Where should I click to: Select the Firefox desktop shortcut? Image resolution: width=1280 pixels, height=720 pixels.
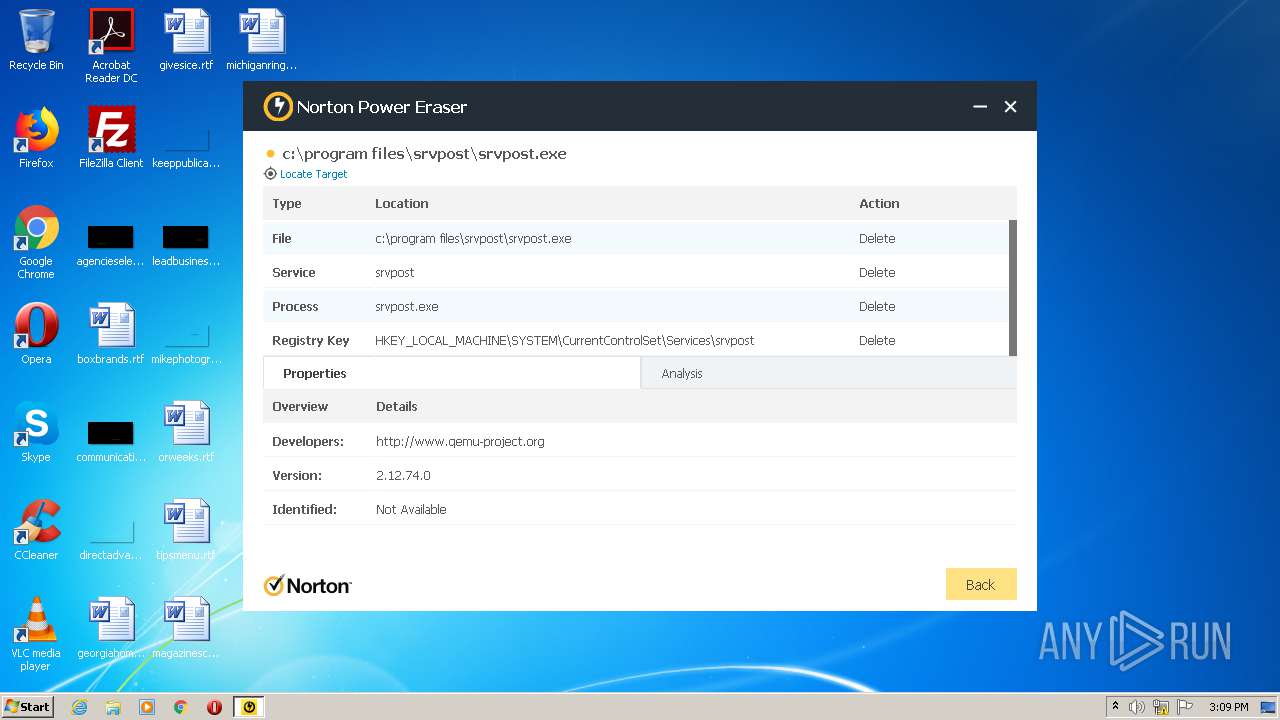[x=36, y=138]
